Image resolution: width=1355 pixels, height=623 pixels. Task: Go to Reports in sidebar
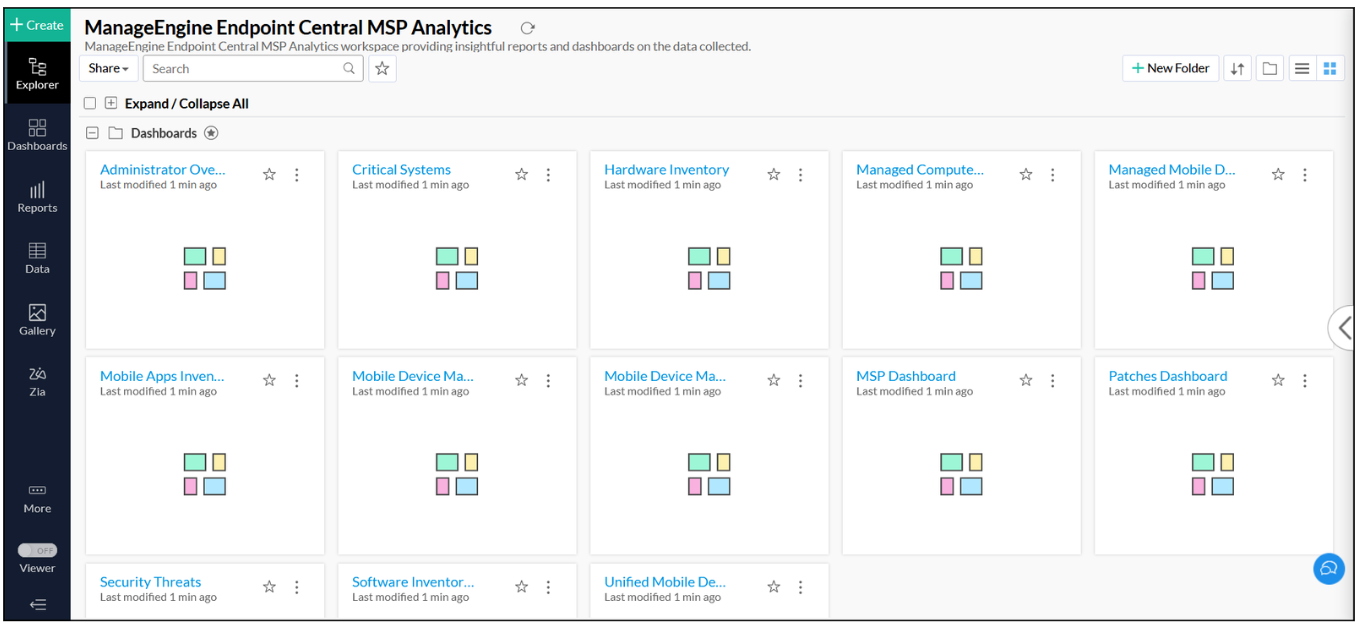pos(37,197)
